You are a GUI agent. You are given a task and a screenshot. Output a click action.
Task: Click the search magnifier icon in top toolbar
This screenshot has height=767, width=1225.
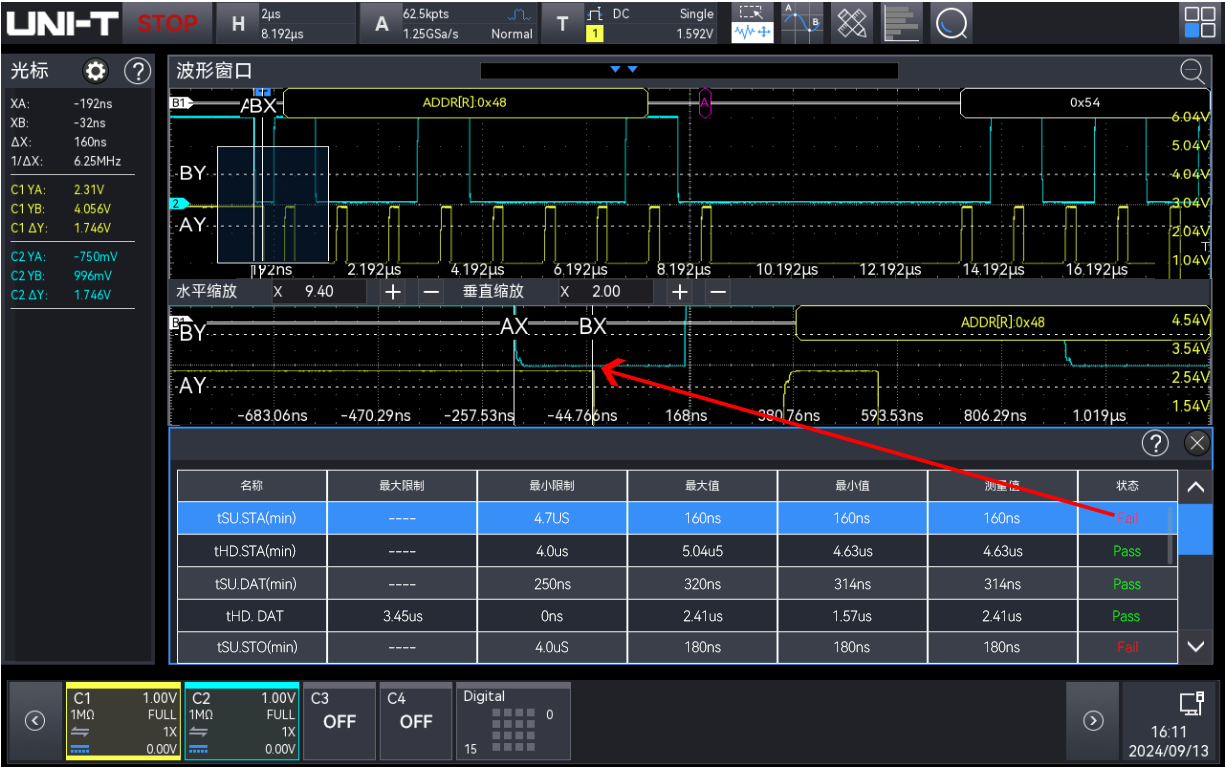click(x=951, y=23)
